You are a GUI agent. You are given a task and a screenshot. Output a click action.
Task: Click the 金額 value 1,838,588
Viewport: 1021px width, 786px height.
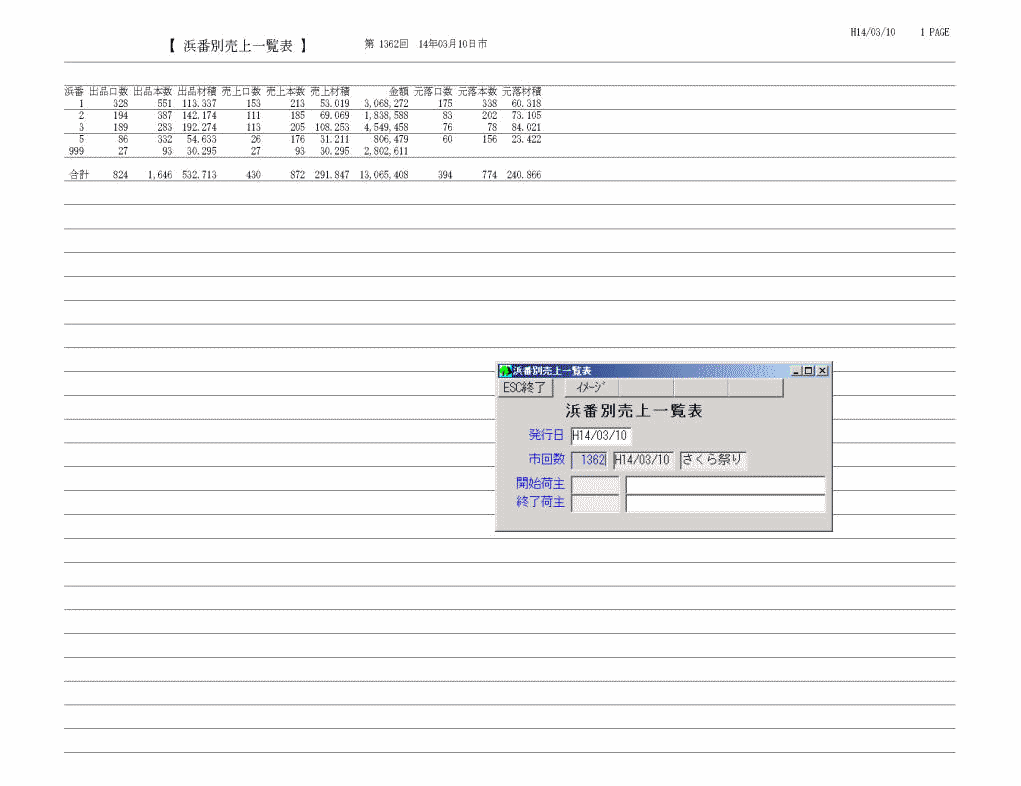pyautogui.click(x=386, y=115)
